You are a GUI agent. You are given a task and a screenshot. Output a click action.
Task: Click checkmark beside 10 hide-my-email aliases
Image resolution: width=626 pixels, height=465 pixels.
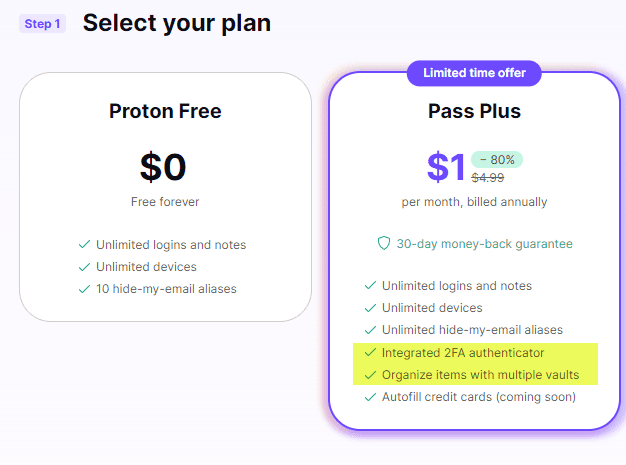pos(84,289)
